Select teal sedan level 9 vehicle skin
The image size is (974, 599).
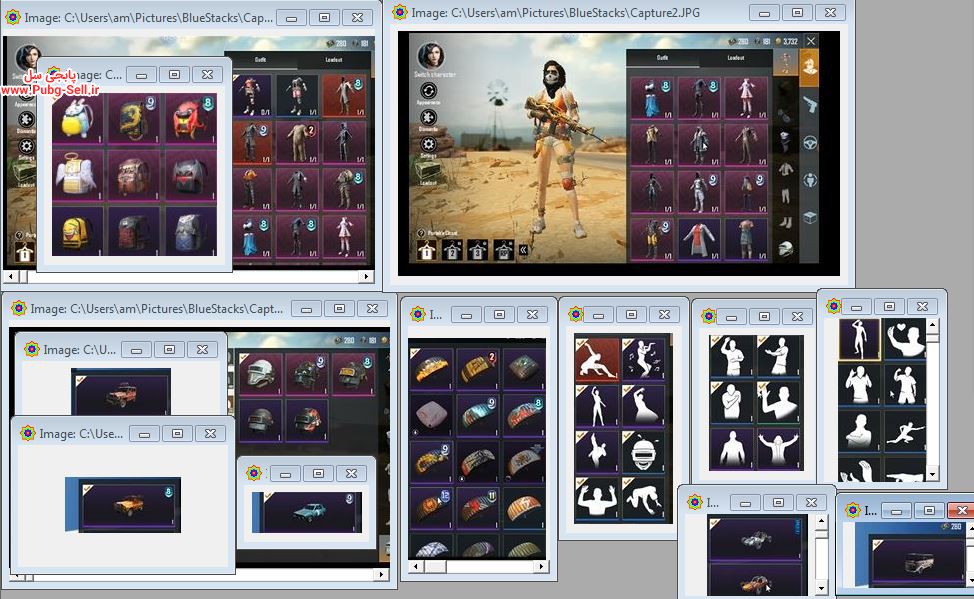[309, 512]
